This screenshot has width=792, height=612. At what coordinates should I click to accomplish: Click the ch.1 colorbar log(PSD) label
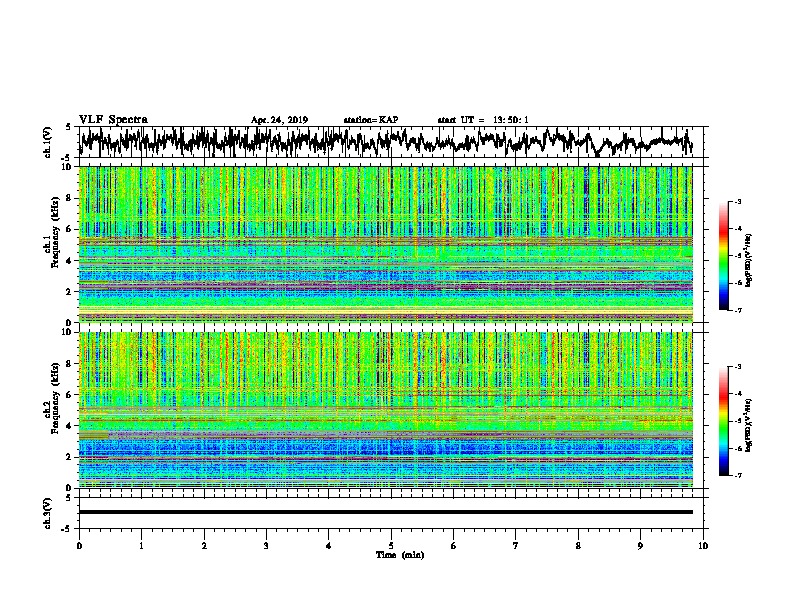[749, 261]
